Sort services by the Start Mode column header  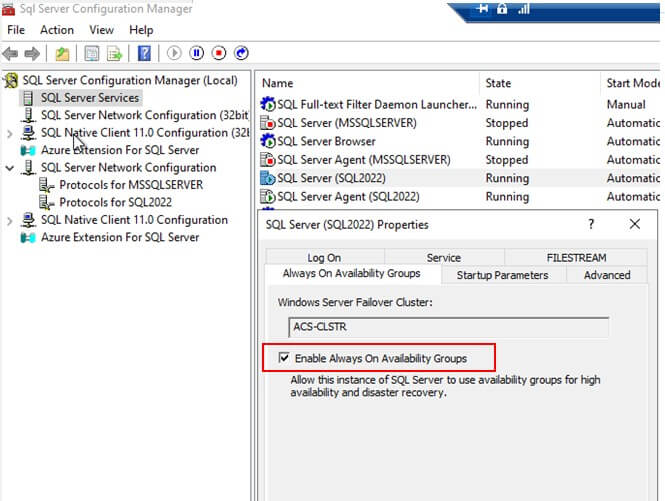[x=632, y=83]
